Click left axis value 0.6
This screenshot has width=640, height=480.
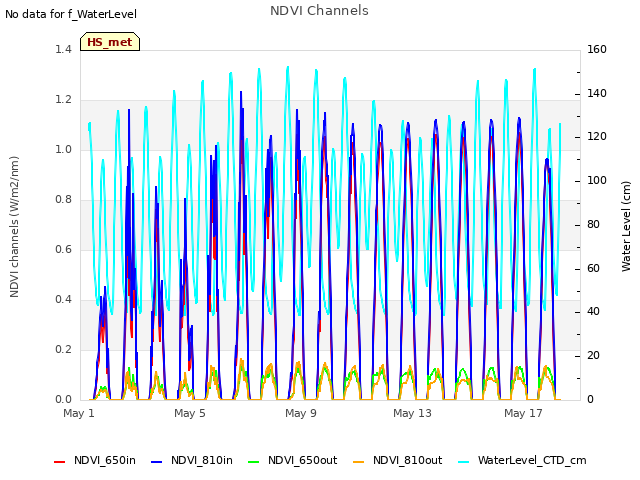(x=63, y=249)
